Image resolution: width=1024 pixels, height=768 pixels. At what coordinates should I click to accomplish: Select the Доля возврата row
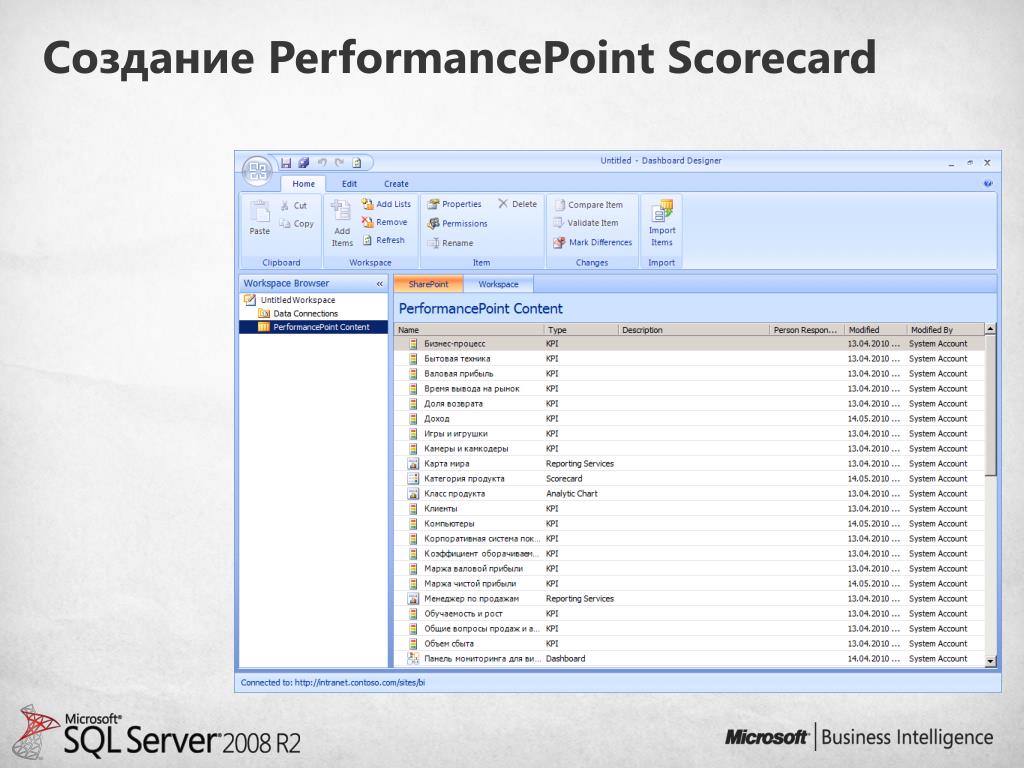[689, 404]
